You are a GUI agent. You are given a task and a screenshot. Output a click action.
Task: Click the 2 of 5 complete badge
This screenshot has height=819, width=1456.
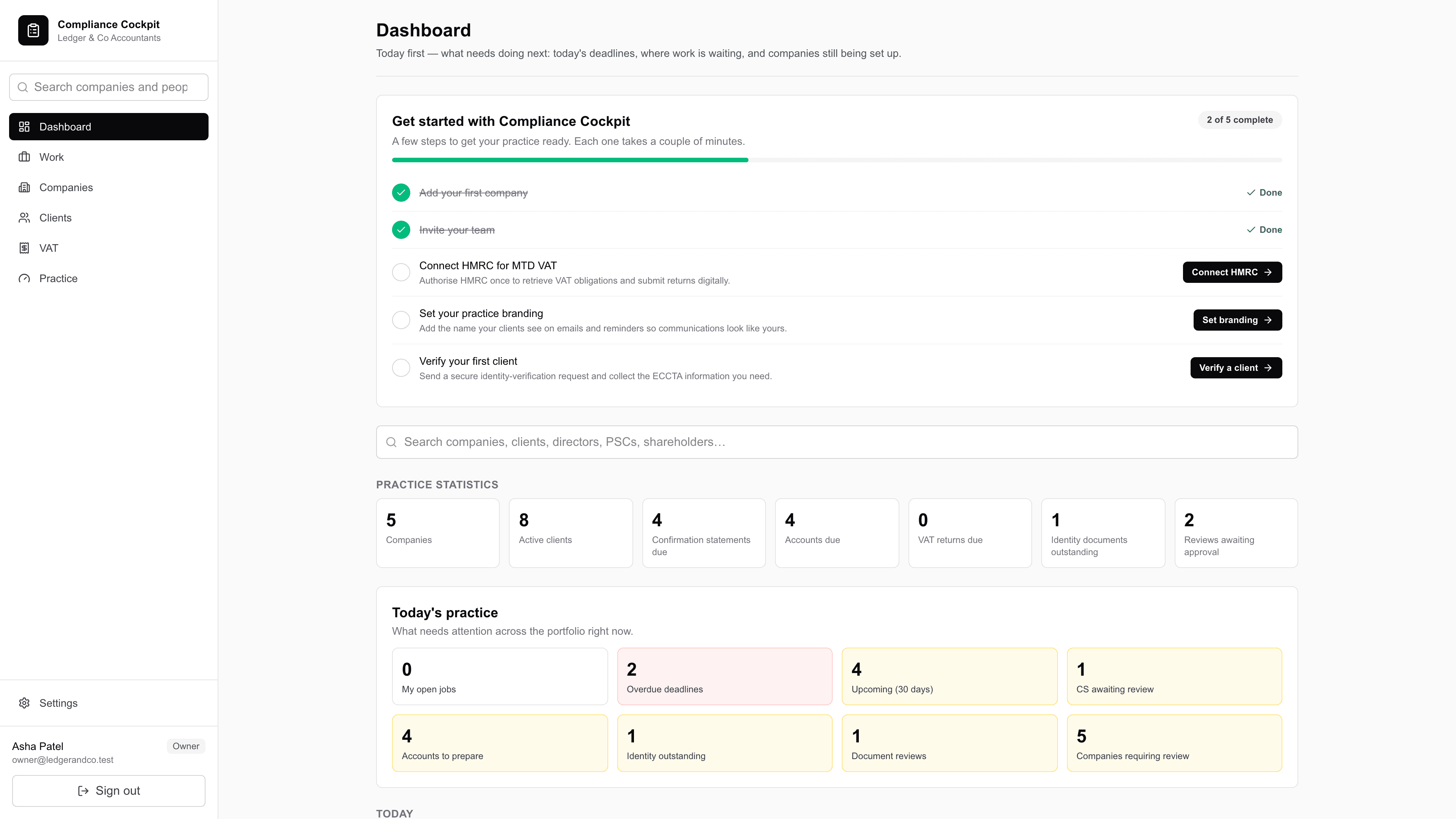(x=1240, y=120)
